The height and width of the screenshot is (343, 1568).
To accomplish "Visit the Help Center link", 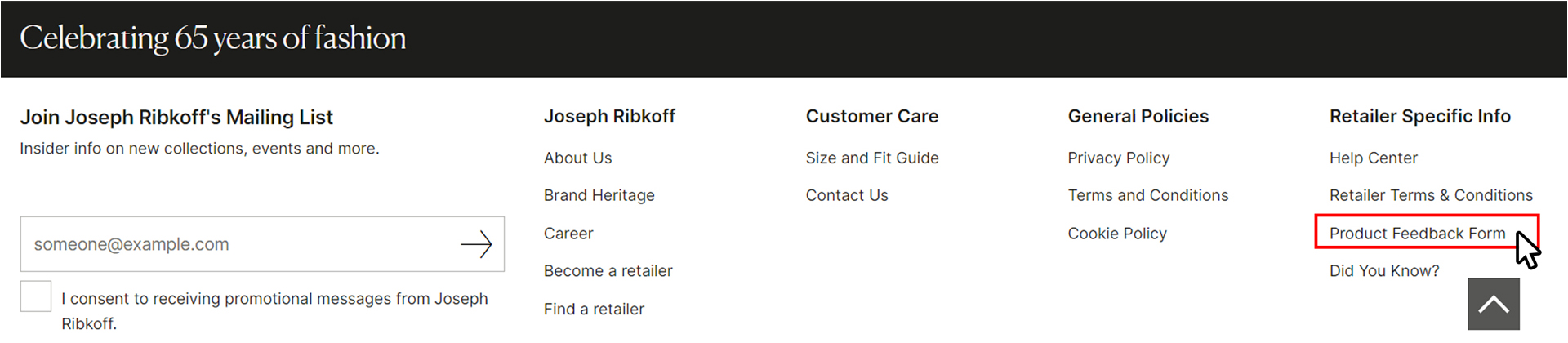I will [x=1373, y=158].
